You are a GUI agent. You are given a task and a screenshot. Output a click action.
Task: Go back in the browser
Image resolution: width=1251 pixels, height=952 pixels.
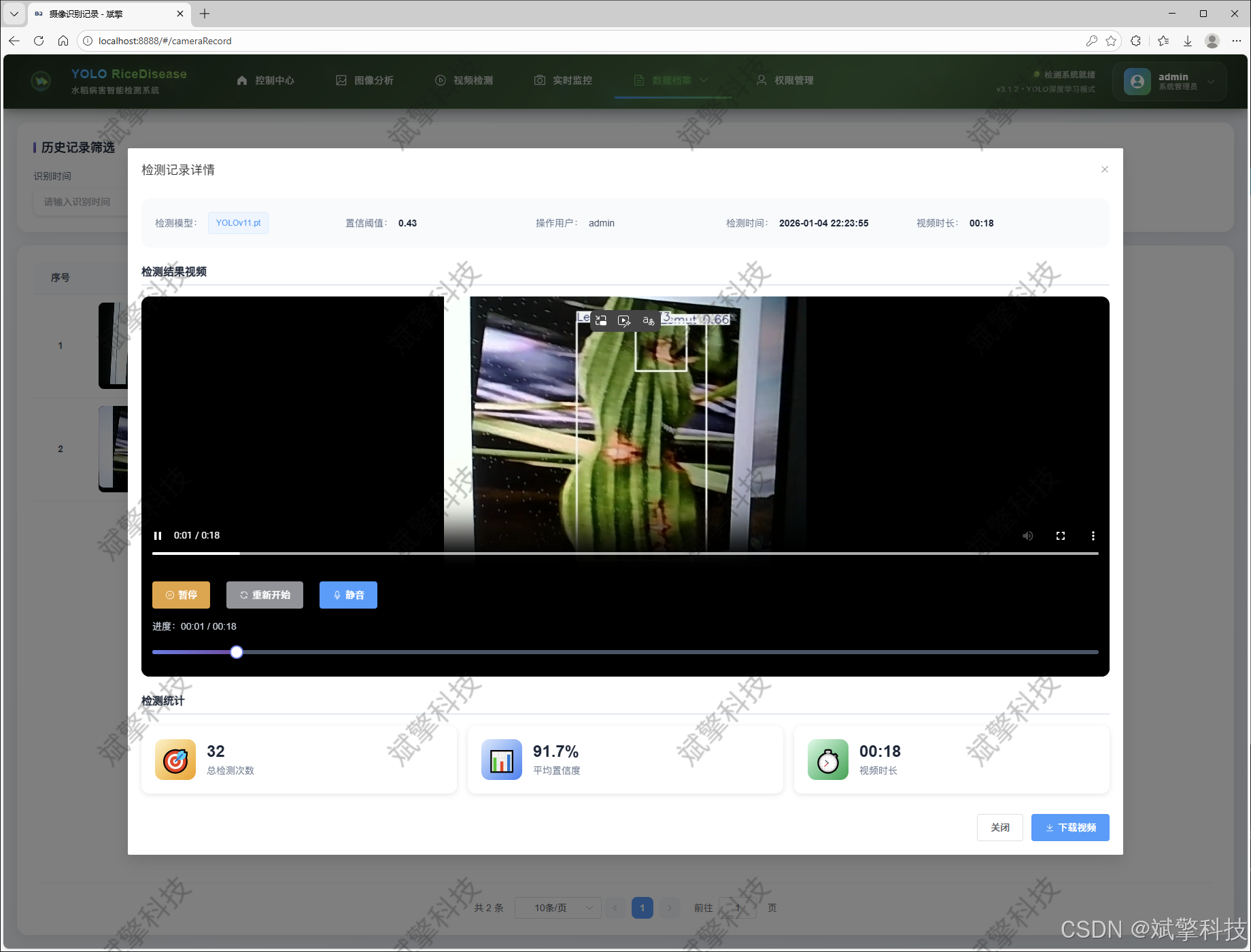click(x=14, y=41)
